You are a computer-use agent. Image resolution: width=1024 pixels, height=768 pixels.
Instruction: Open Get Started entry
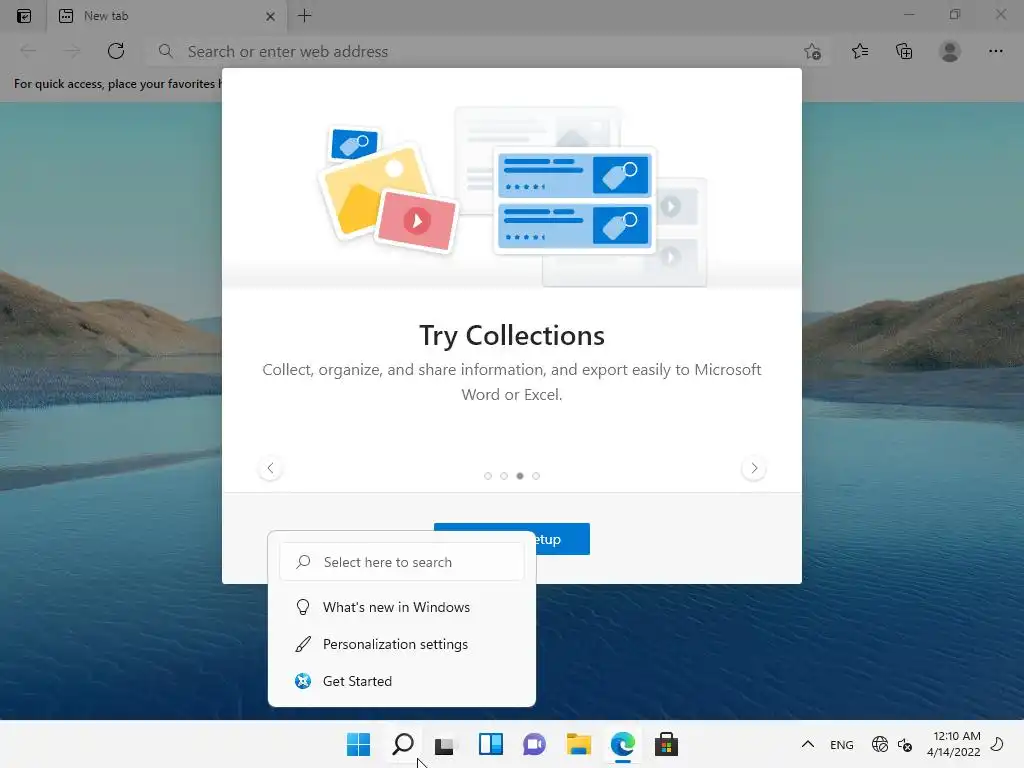point(402,681)
